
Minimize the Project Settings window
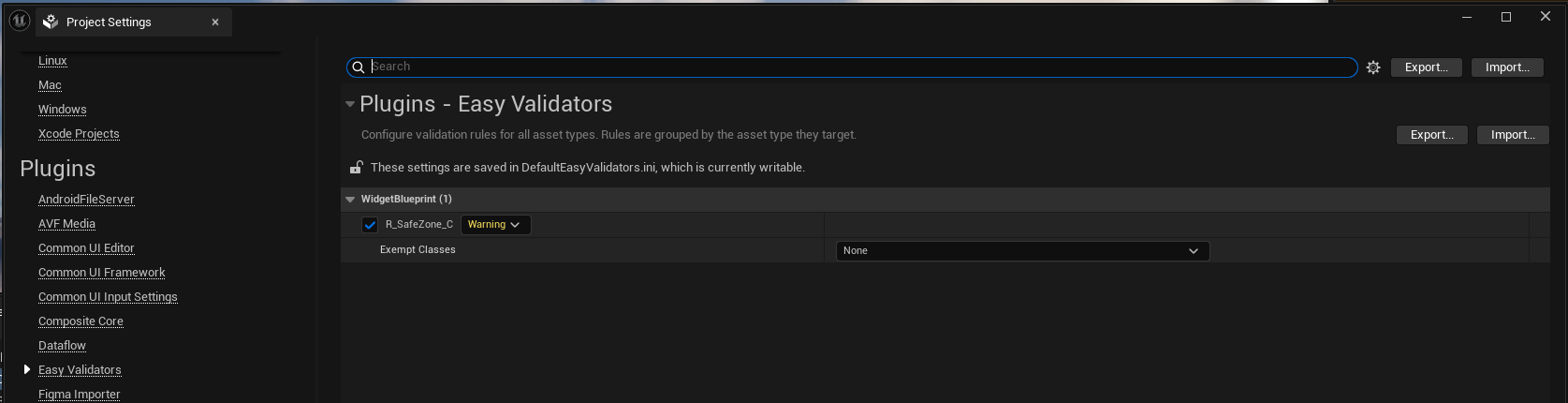pos(1467,17)
